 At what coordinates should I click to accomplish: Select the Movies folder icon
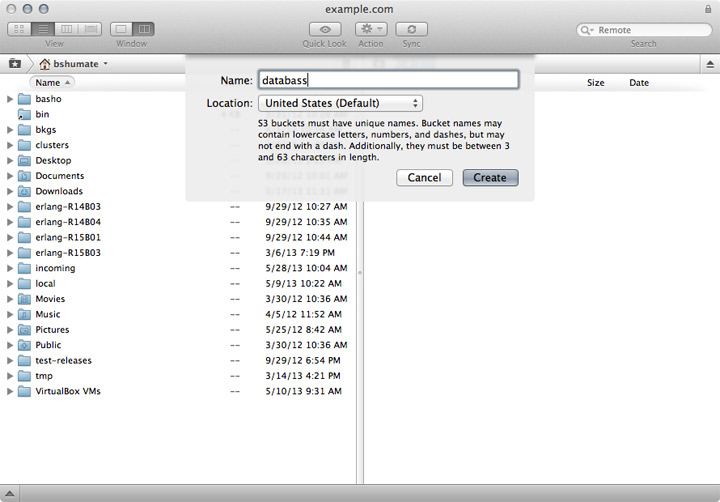point(24,299)
